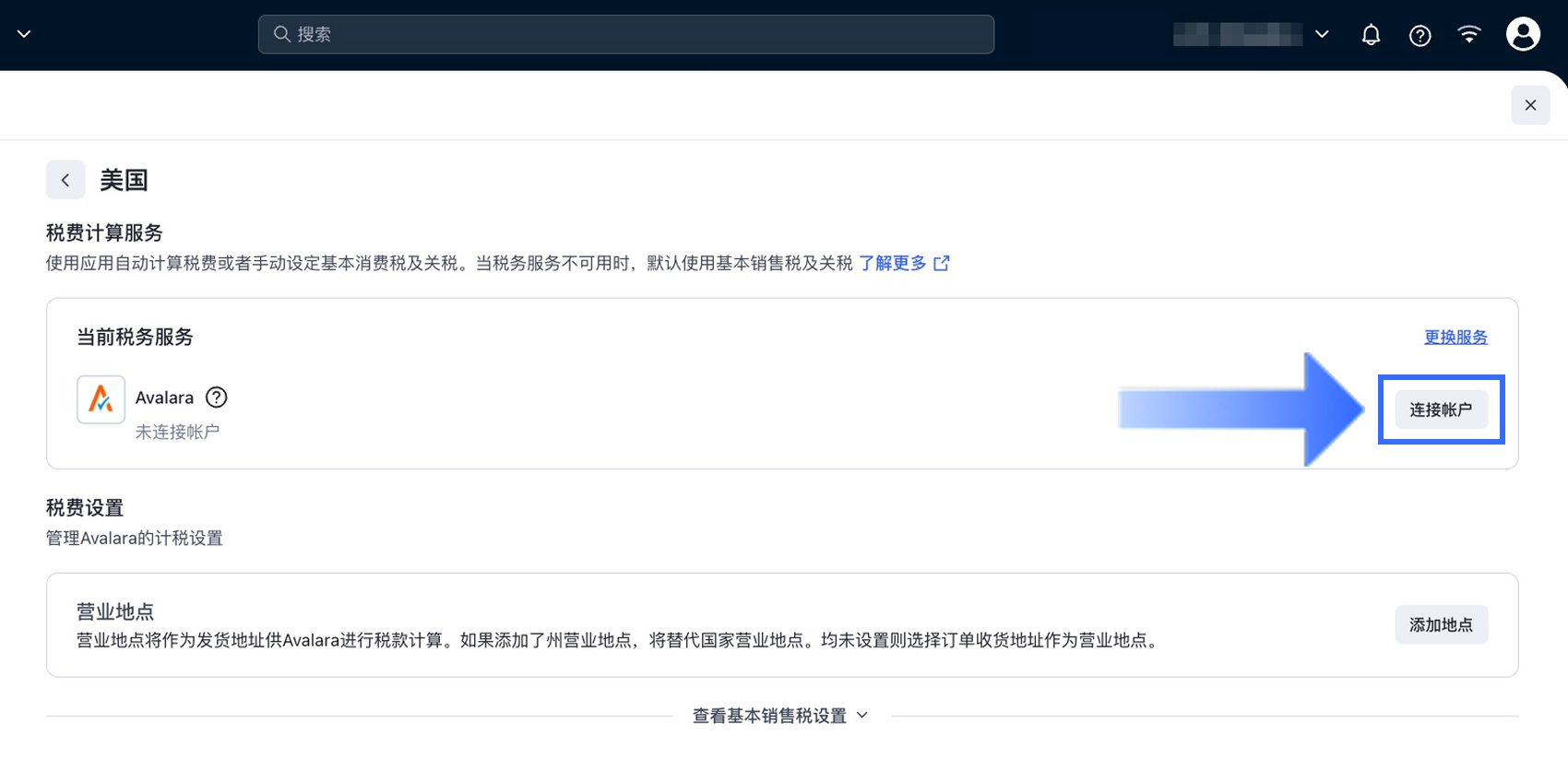Click the Avalara help question mark icon
This screenshot has height=760, width=1568.
pyautogui.click(x=216, y=398)
